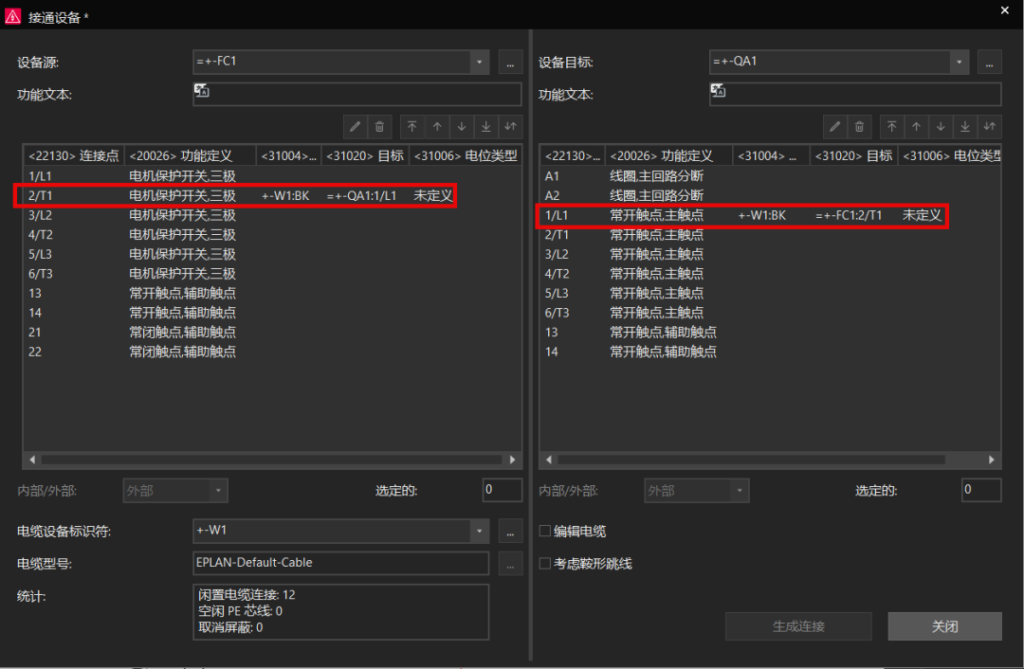
Task: Click the 关闭 button
Action: tap(944, 626)
